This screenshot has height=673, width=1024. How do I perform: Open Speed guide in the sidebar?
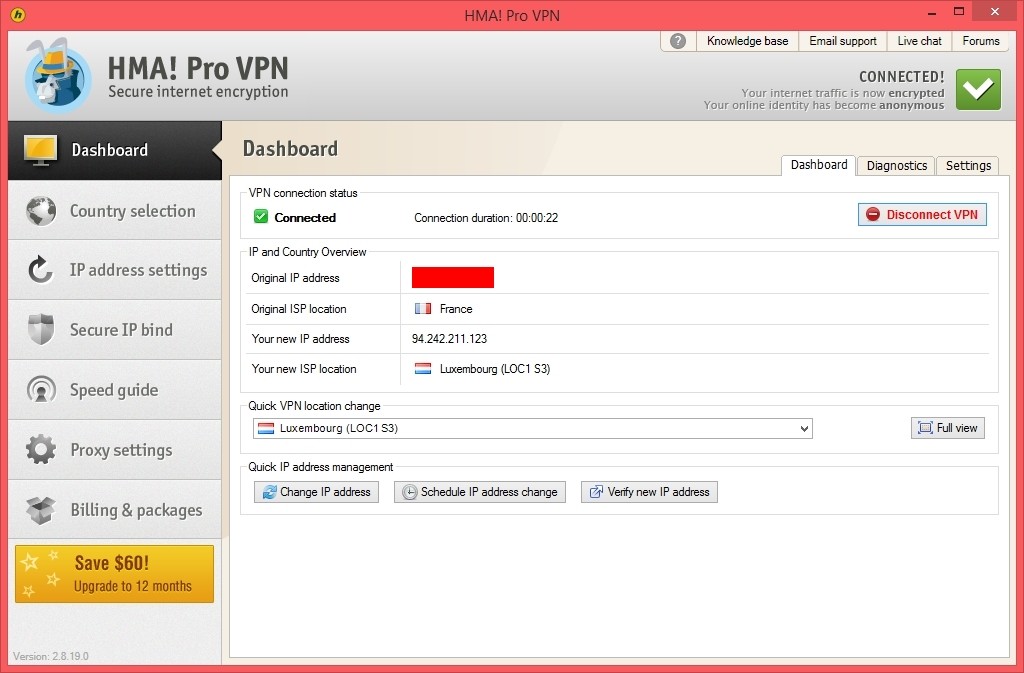click(x=115, y=390)
